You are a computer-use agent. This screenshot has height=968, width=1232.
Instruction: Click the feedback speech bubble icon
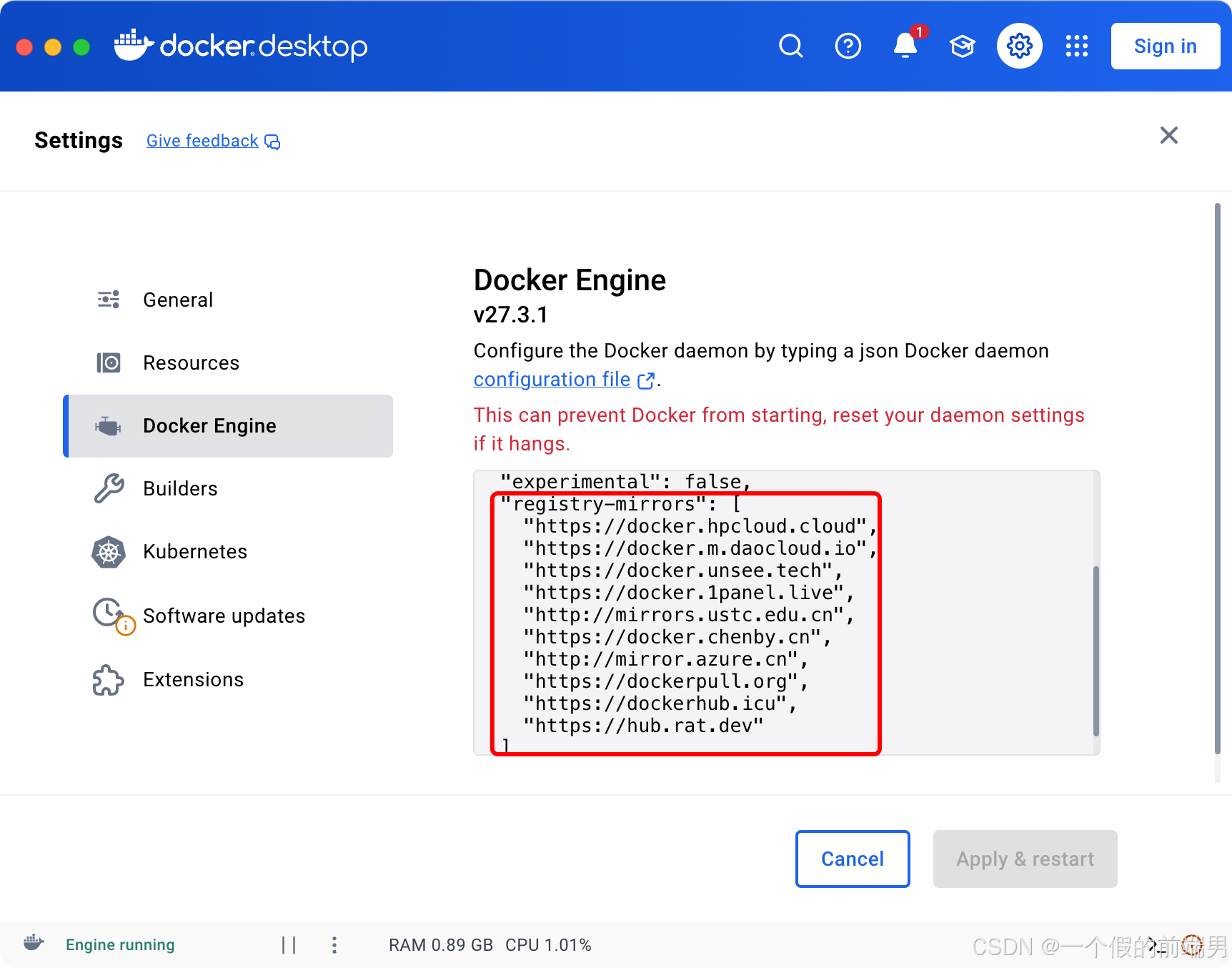click(272, 142)
